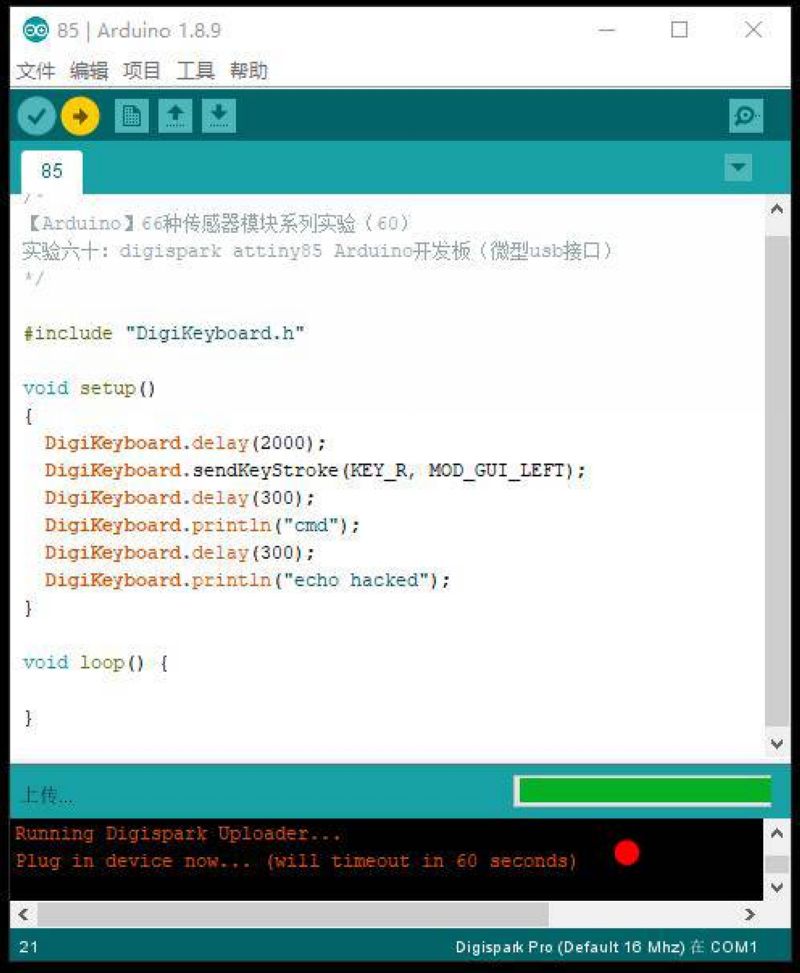800x973 pixels.
Task: Click the console scrollbar up arrow
Action: [x=776, y=833]
